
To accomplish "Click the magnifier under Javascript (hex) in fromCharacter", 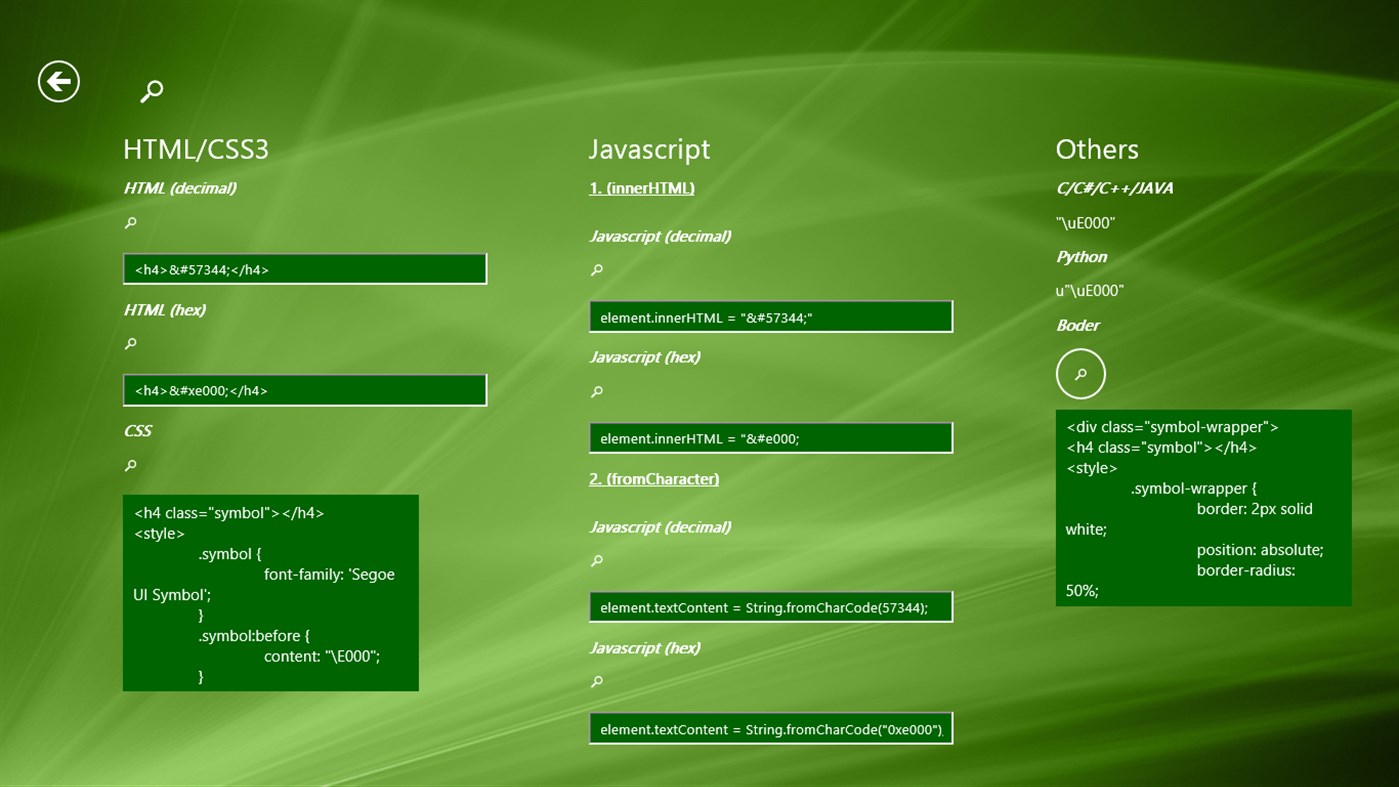I will [x=597, y=682].
